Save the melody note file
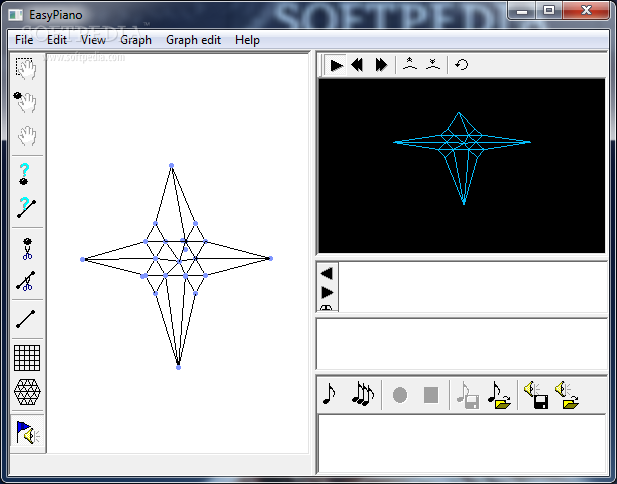The image size is (617, 484). [467, 395]
